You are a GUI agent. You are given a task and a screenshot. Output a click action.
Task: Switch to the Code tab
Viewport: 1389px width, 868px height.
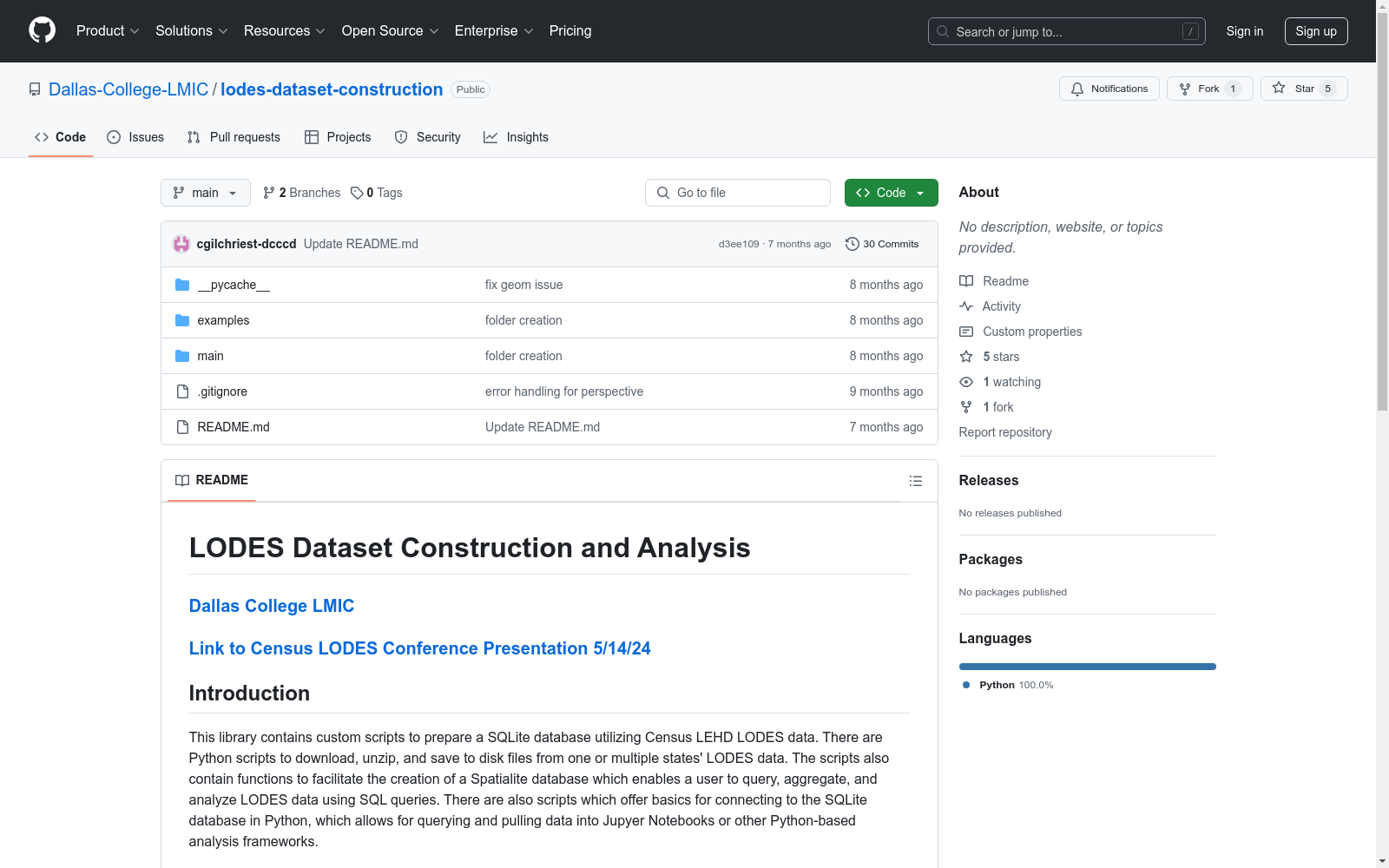coord(61,137)
